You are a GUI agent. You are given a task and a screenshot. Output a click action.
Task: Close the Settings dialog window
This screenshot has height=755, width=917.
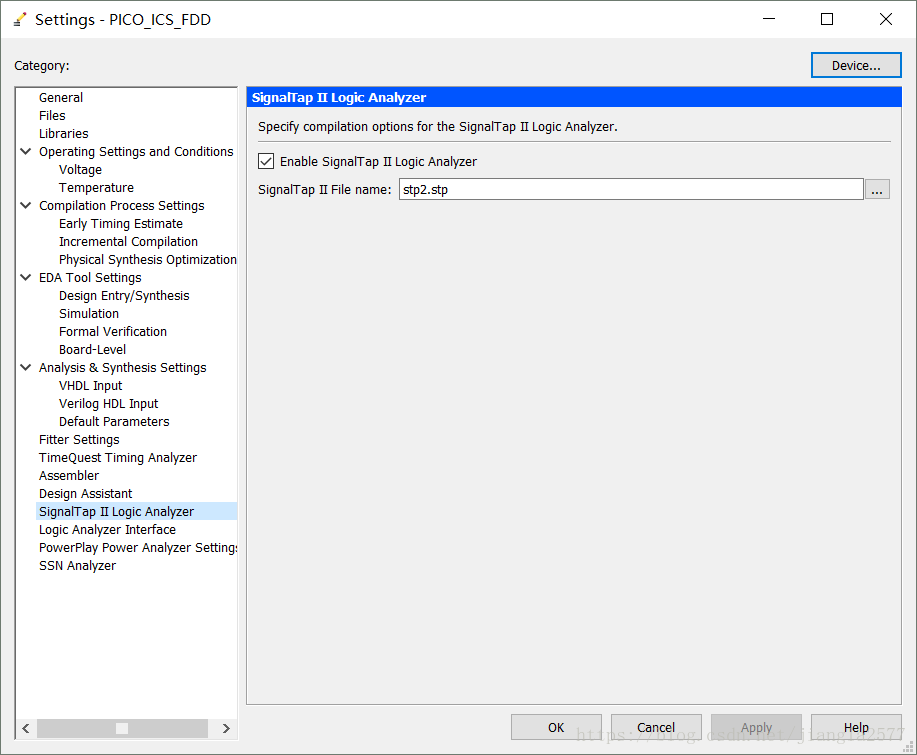(885, 19)
